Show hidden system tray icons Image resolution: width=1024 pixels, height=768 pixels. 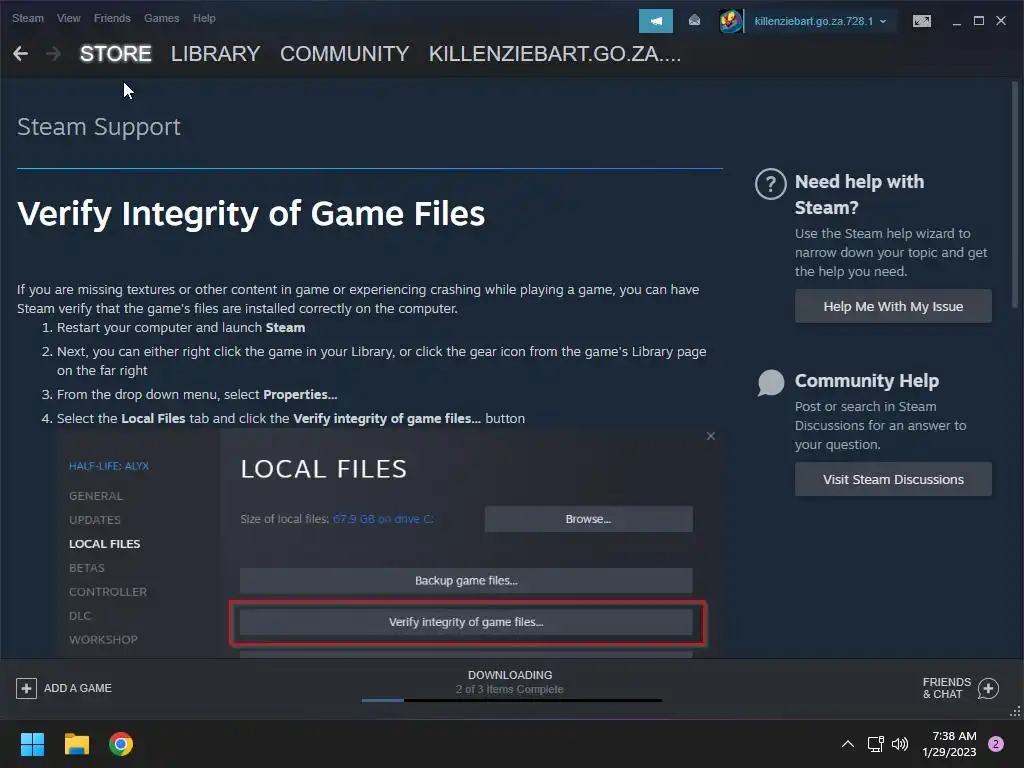tap(848, 744)
